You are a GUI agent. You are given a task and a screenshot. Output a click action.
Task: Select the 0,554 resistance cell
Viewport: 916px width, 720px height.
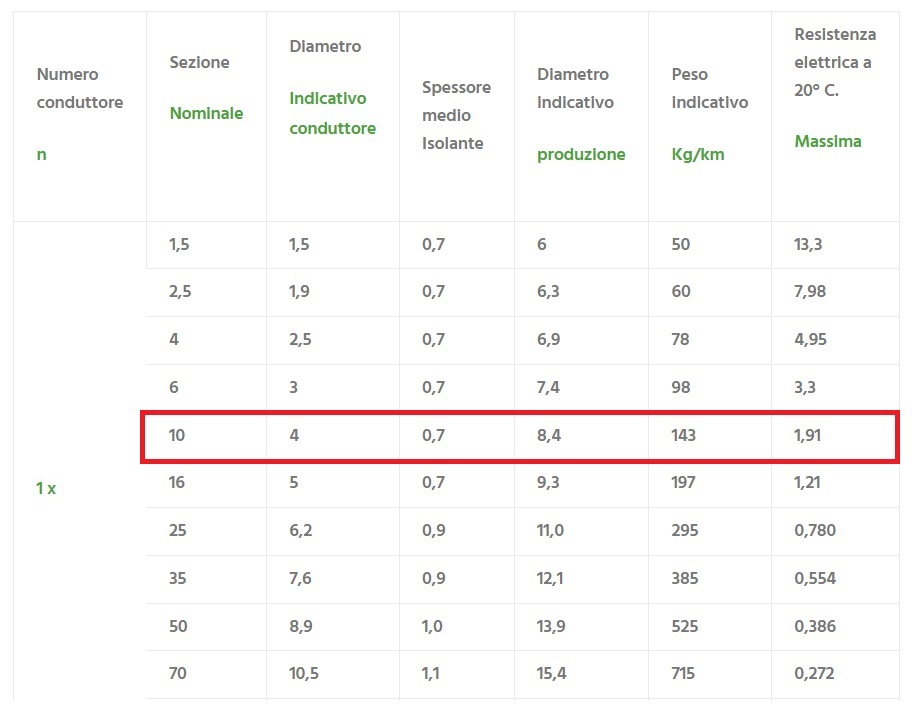point(815,578)
